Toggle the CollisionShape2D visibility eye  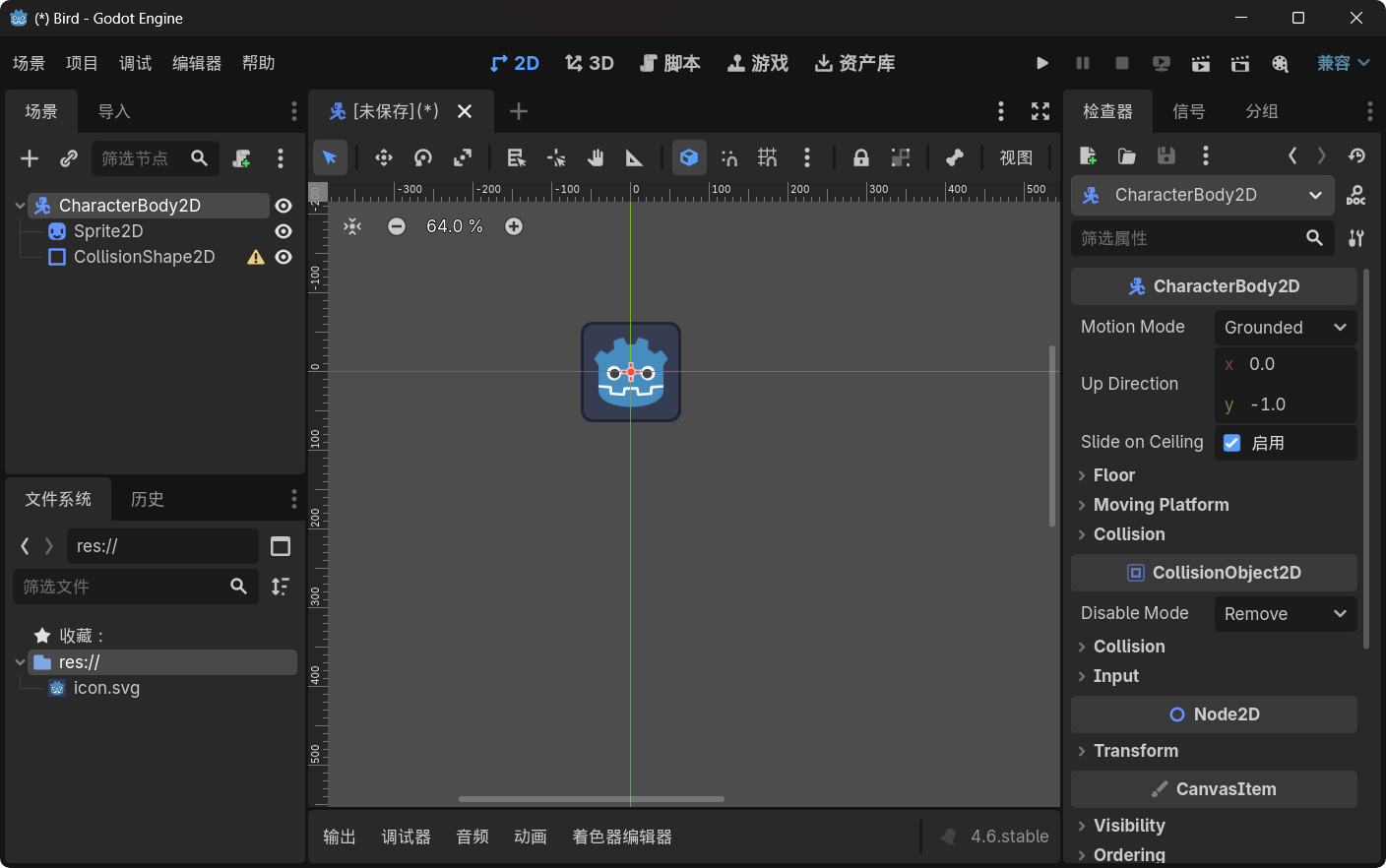pos(283,257)
